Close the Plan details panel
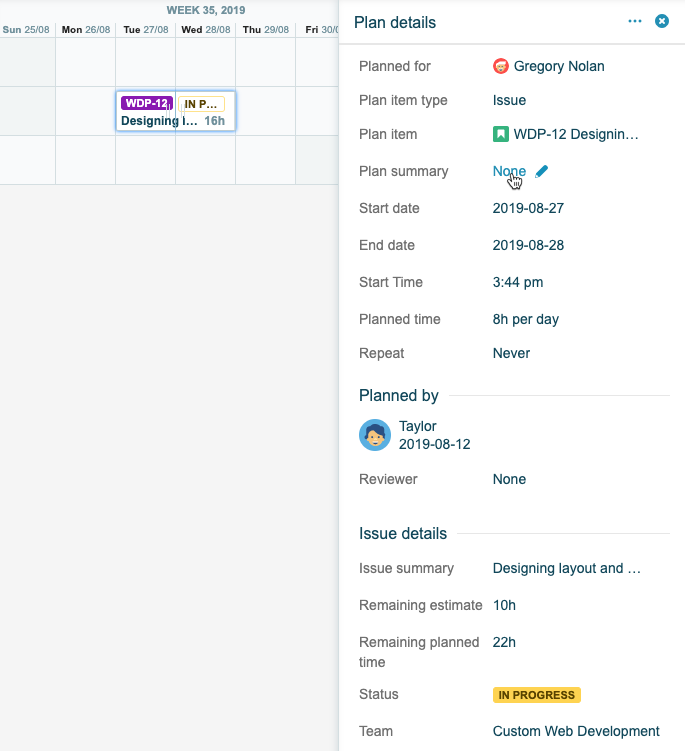 (x=661, y=21)
